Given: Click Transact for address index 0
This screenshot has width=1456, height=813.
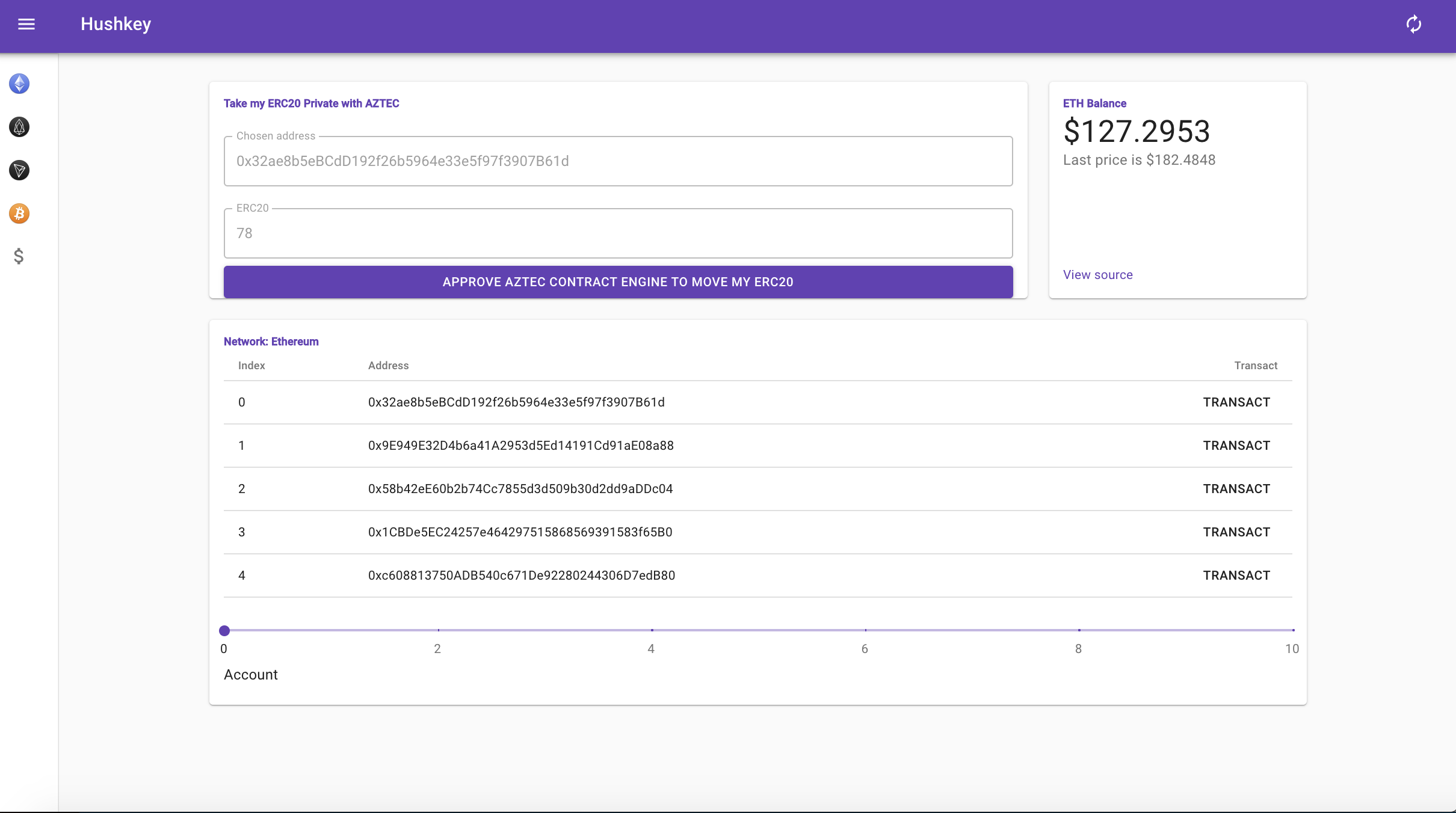Looking at the screenshot, I should click(1236, 402).
